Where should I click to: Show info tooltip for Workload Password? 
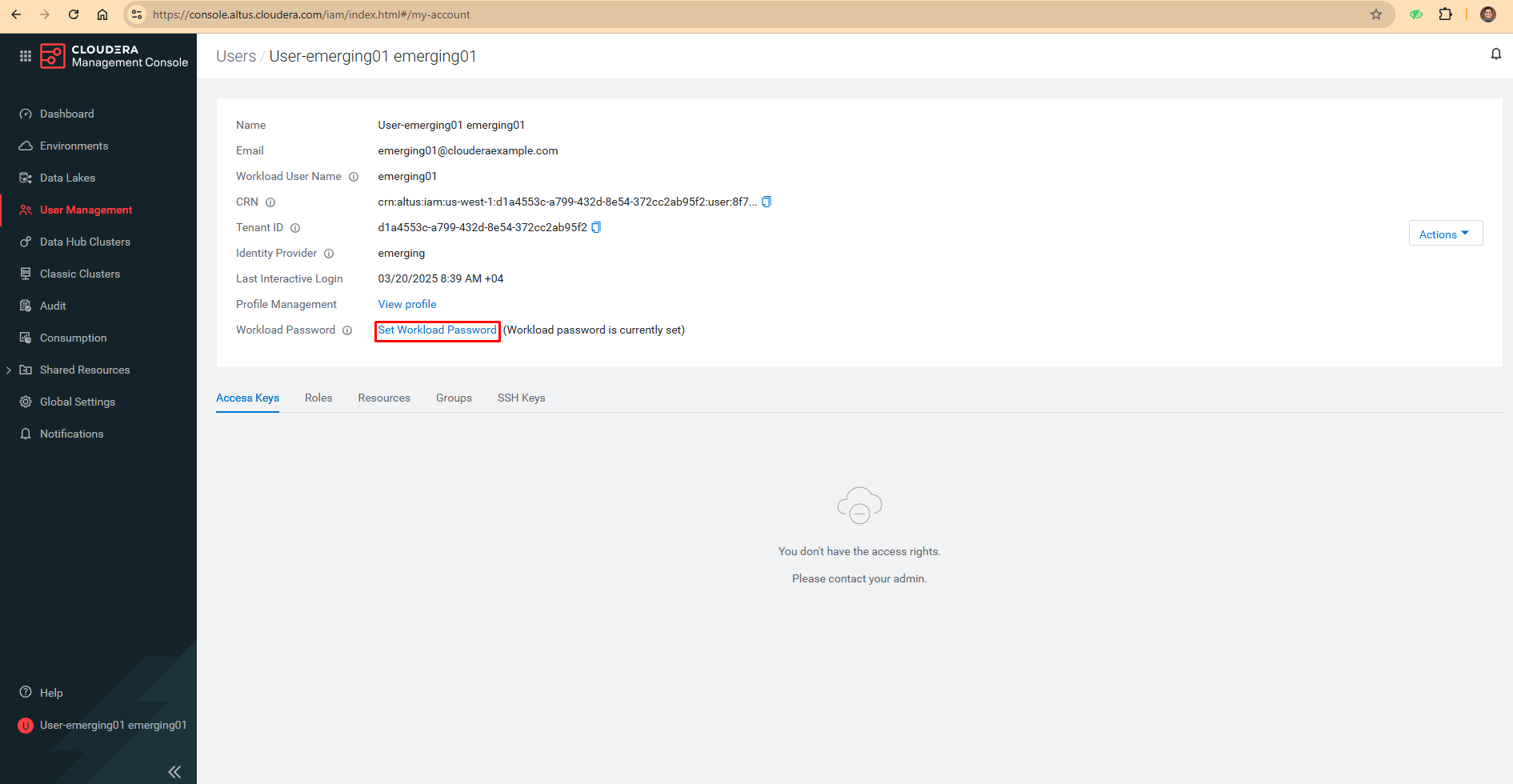[347, 330]
